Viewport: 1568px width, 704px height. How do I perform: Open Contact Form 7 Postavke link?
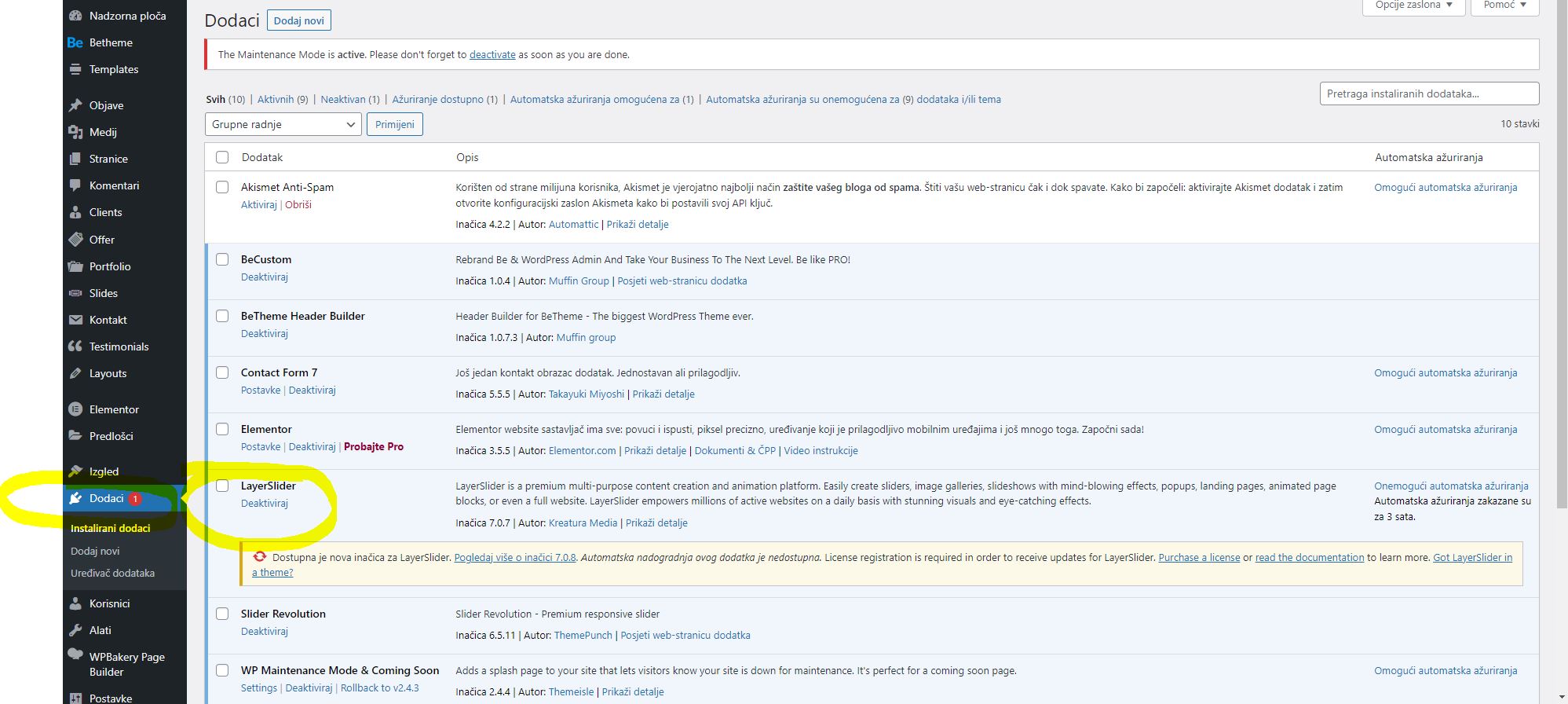point(261,390)
